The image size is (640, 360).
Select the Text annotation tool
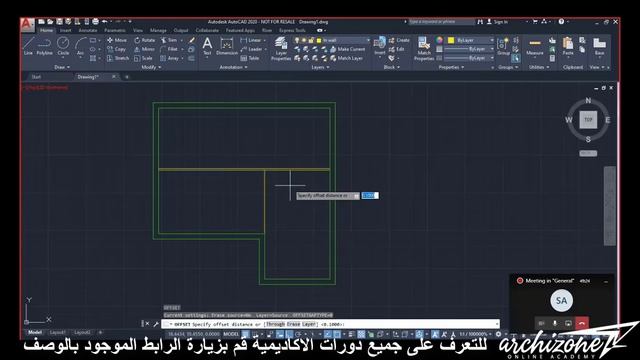207,46
